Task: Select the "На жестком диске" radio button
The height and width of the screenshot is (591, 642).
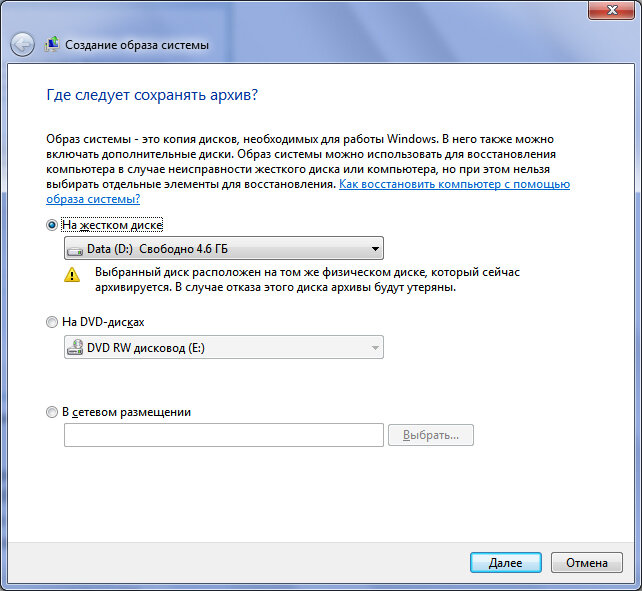Action: point(52,226)
